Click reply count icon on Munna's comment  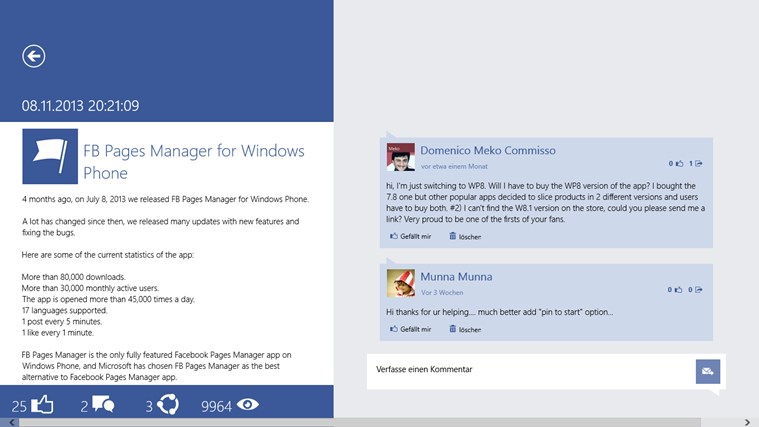[698, 290]
